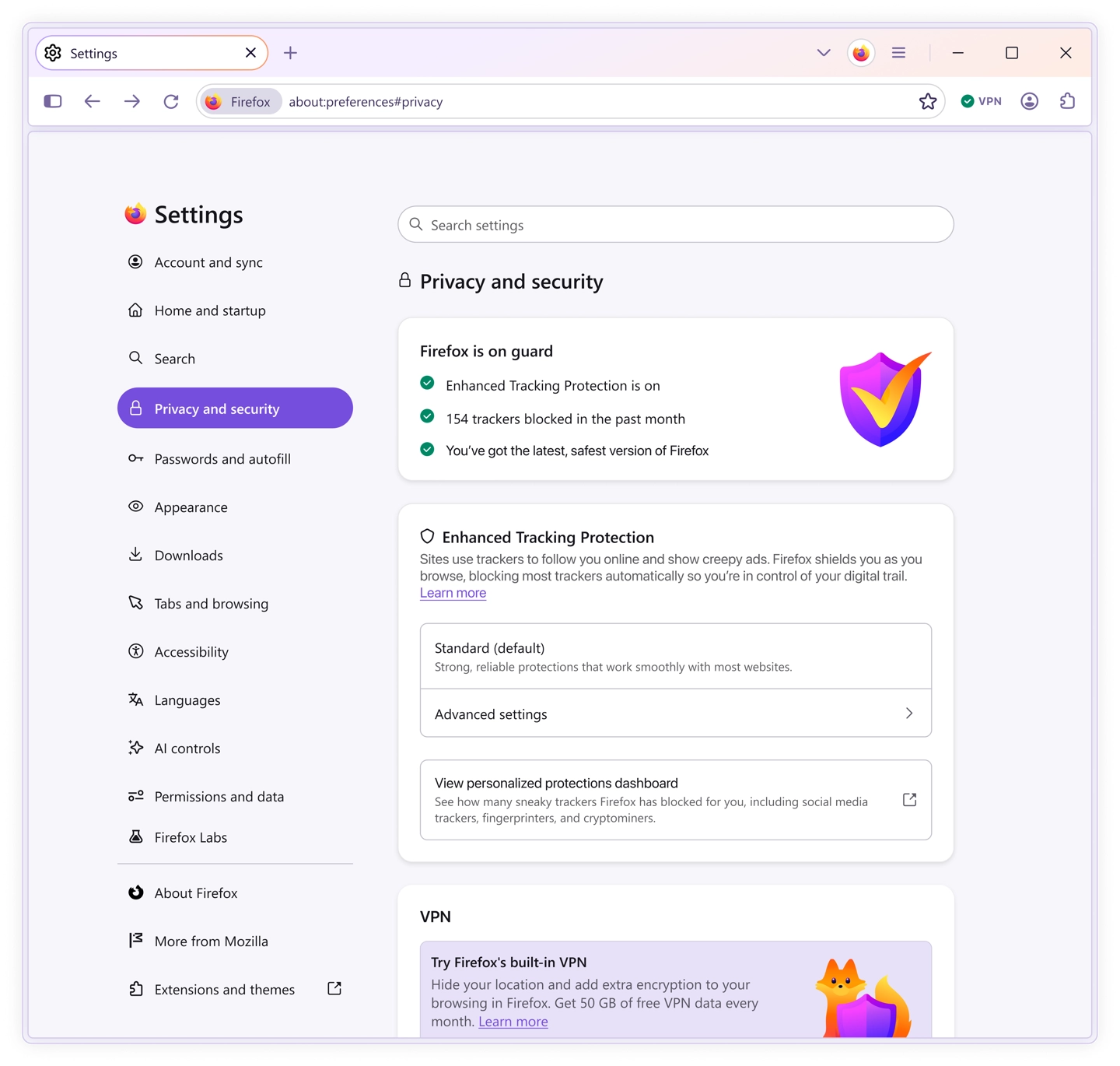Minimize the Firefox window
The width and height of the screenshot is (1120, 1066).
(958, 53)
